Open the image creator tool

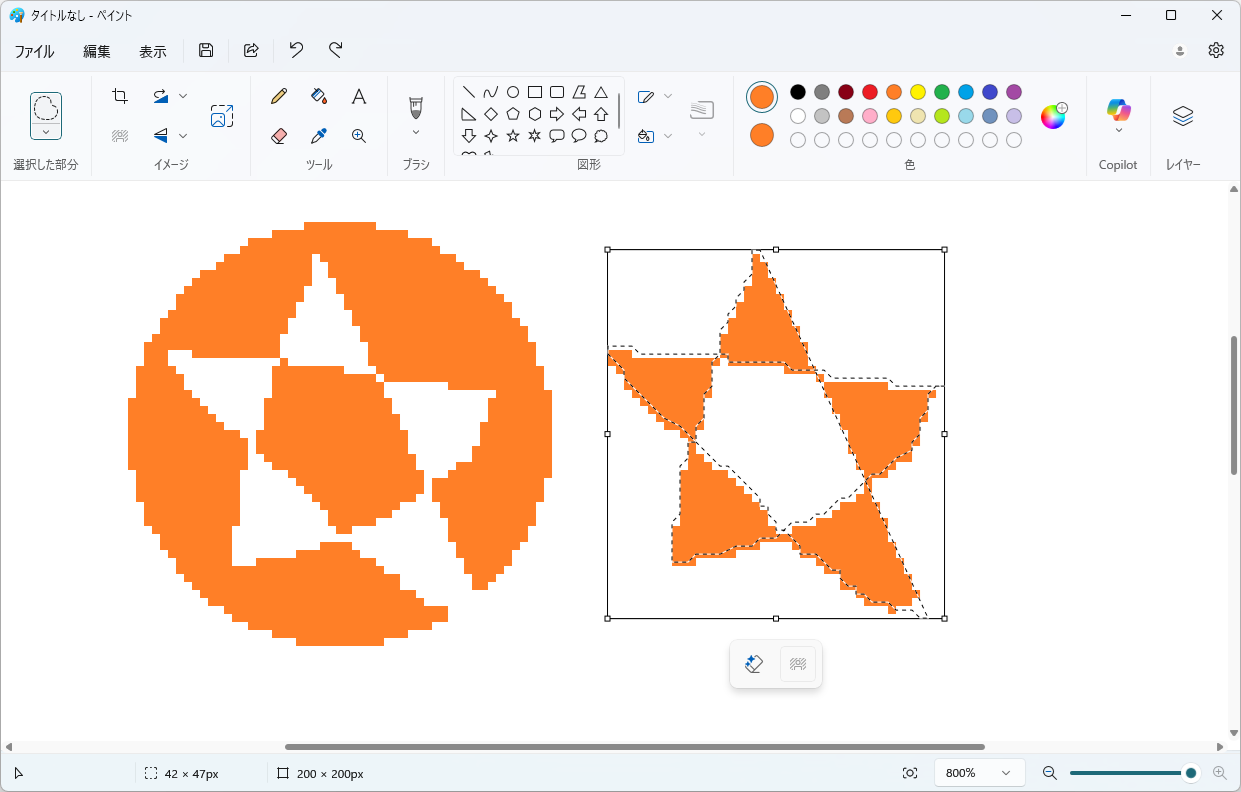click(x=222, y=116)
